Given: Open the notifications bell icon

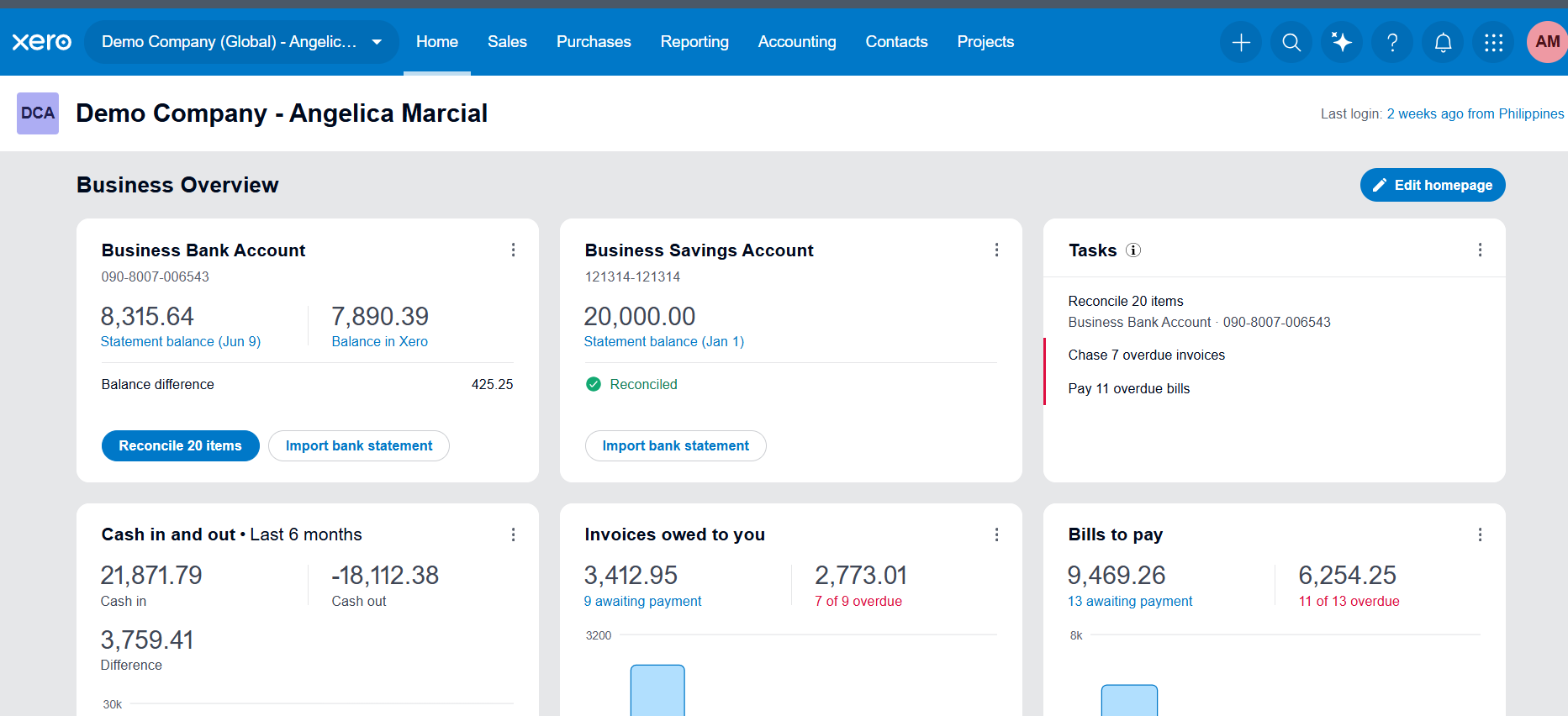Looking at the screenshot, I should coord(1443,42).
